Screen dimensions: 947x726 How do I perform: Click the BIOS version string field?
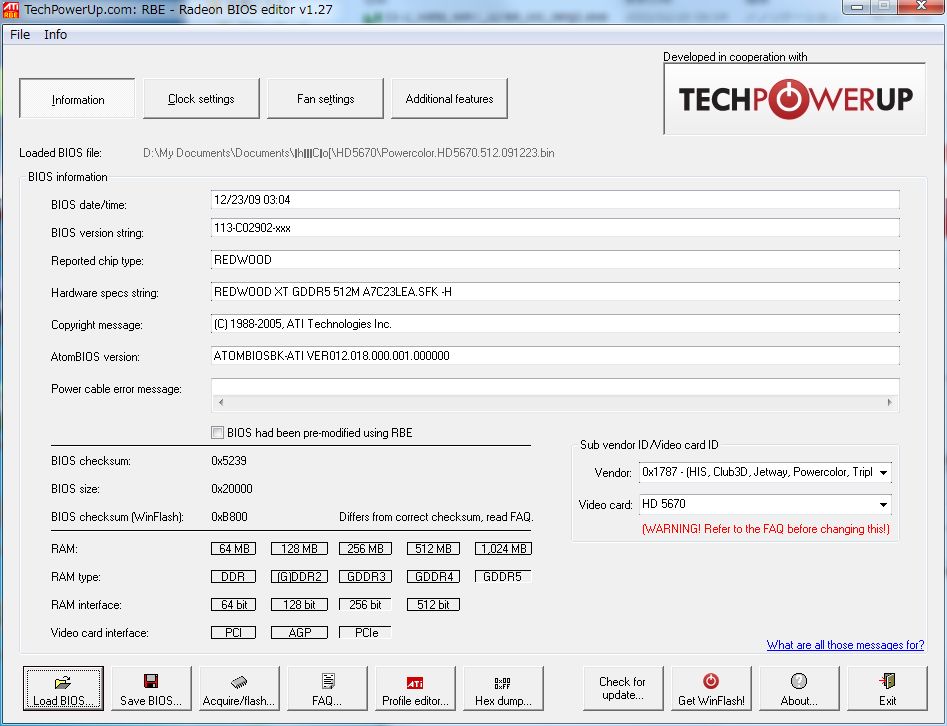pos(555,228)
